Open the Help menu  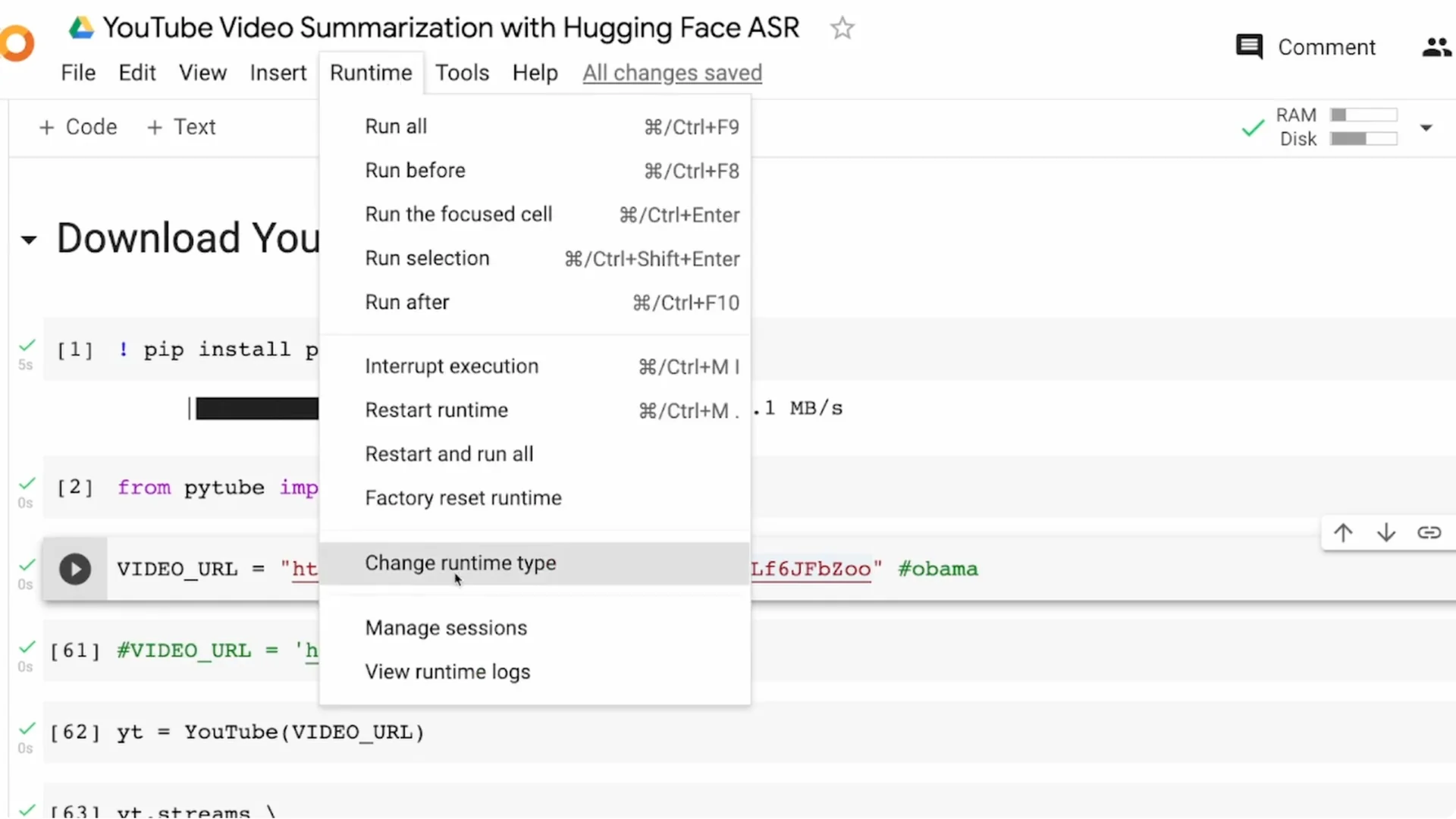point(535,73)
